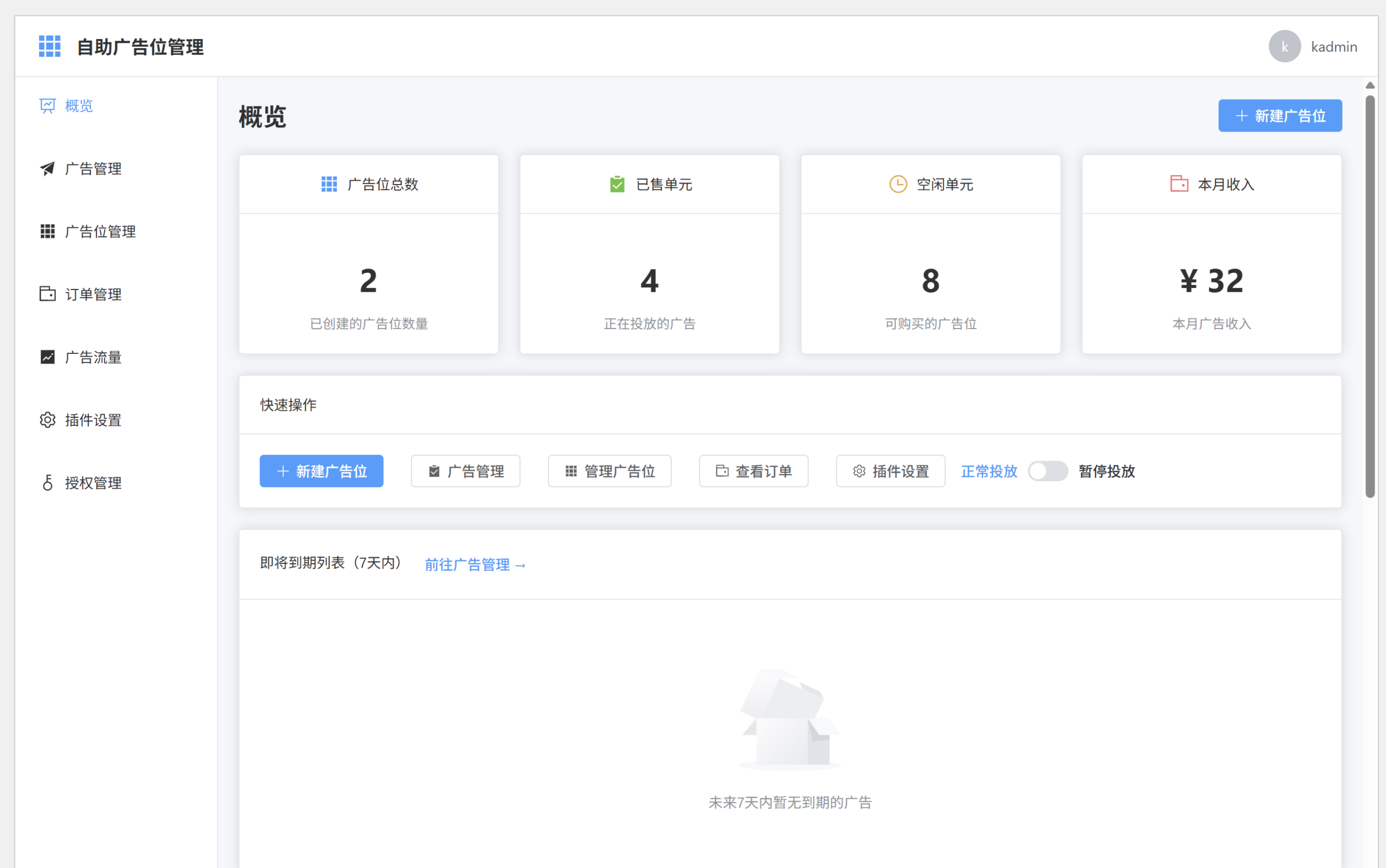
Task: Click the line chart icon beside 广告流量
Action: tap(47, 357)
